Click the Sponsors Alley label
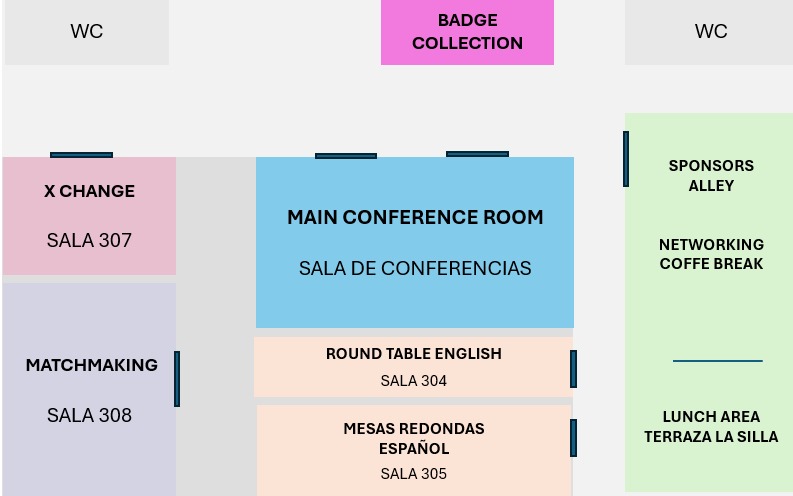Image resolution: width=793 pixels, height=496 pixels. coord(711,175)
